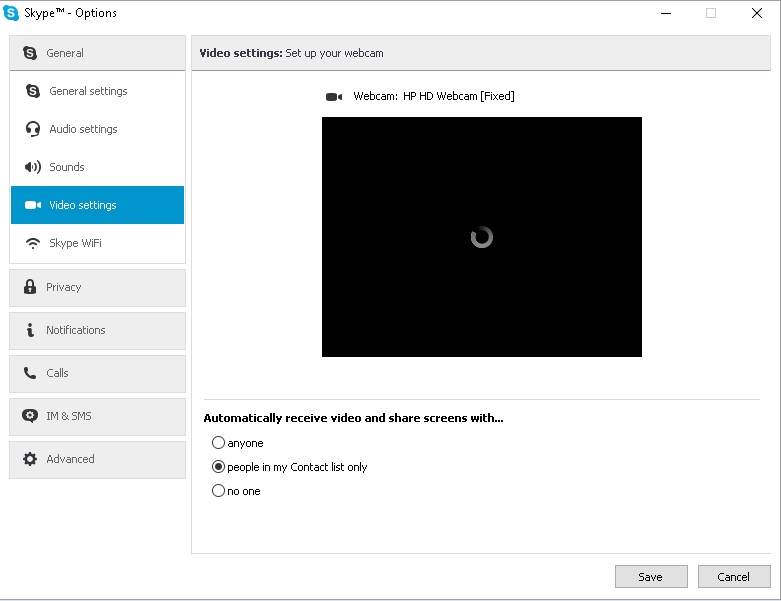Select the 'no one' radio option
Screen dimensions: 781x601
pyautogui.click(x=218, y=491)
